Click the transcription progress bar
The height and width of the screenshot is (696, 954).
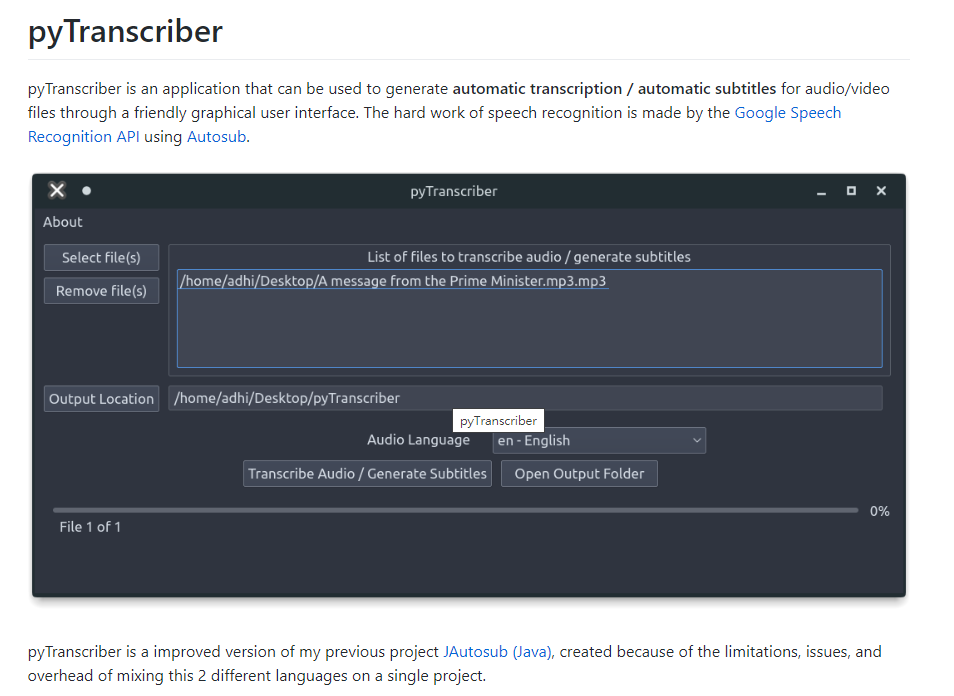(x=455, y=510)
